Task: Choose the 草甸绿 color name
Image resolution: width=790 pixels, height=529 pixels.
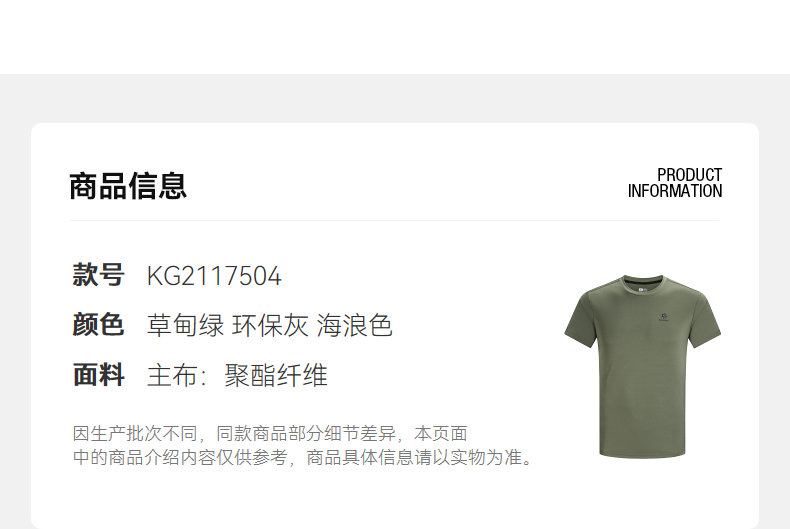Action: tap(185, 325)
